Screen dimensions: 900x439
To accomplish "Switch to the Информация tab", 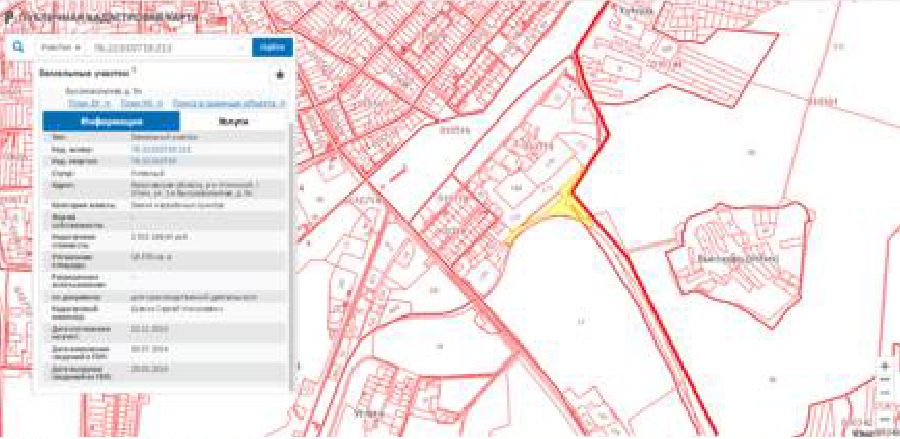I will (111, 121).
